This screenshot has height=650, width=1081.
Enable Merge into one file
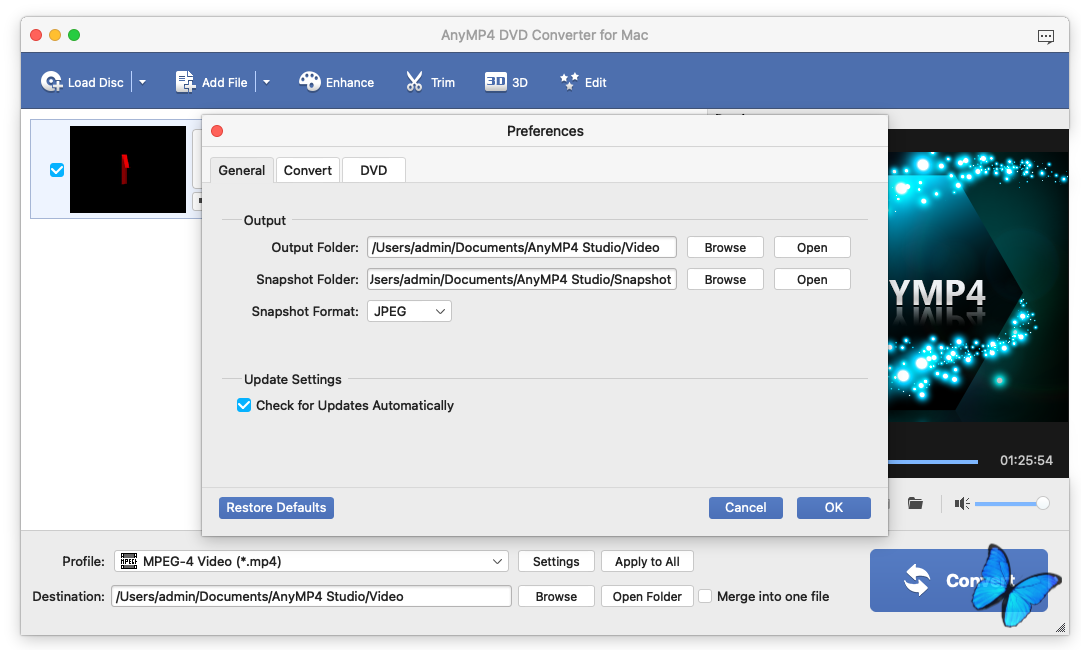coord(705,596)
